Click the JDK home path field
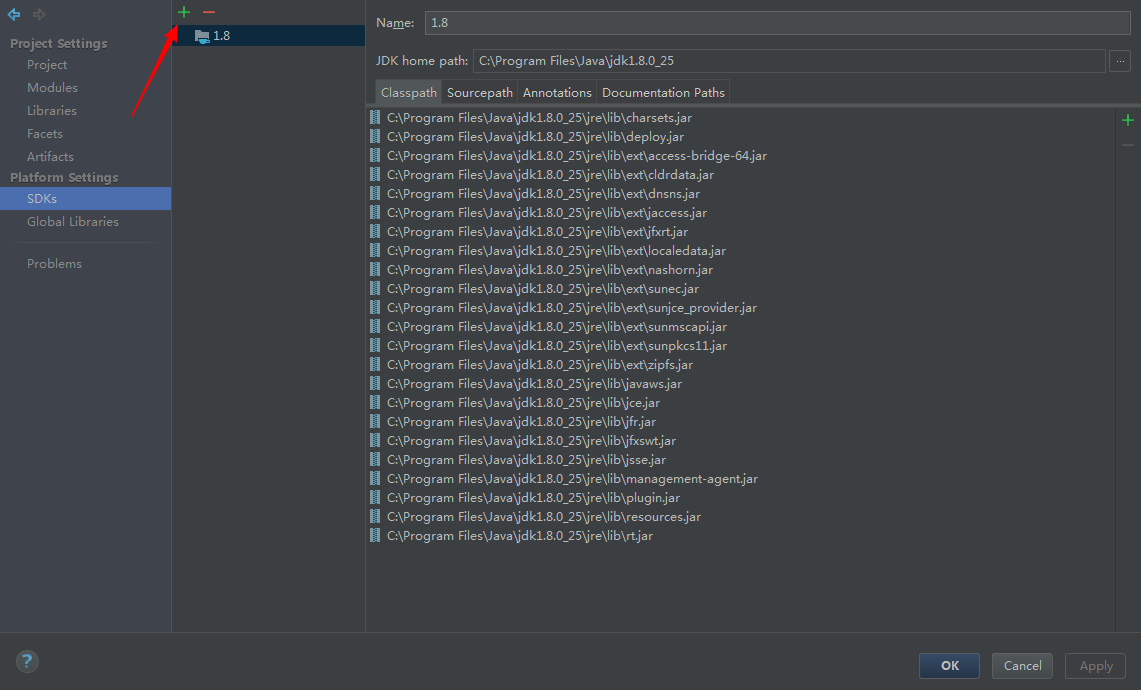Screen dimensions: 1141x690 [x=788, y=61]
